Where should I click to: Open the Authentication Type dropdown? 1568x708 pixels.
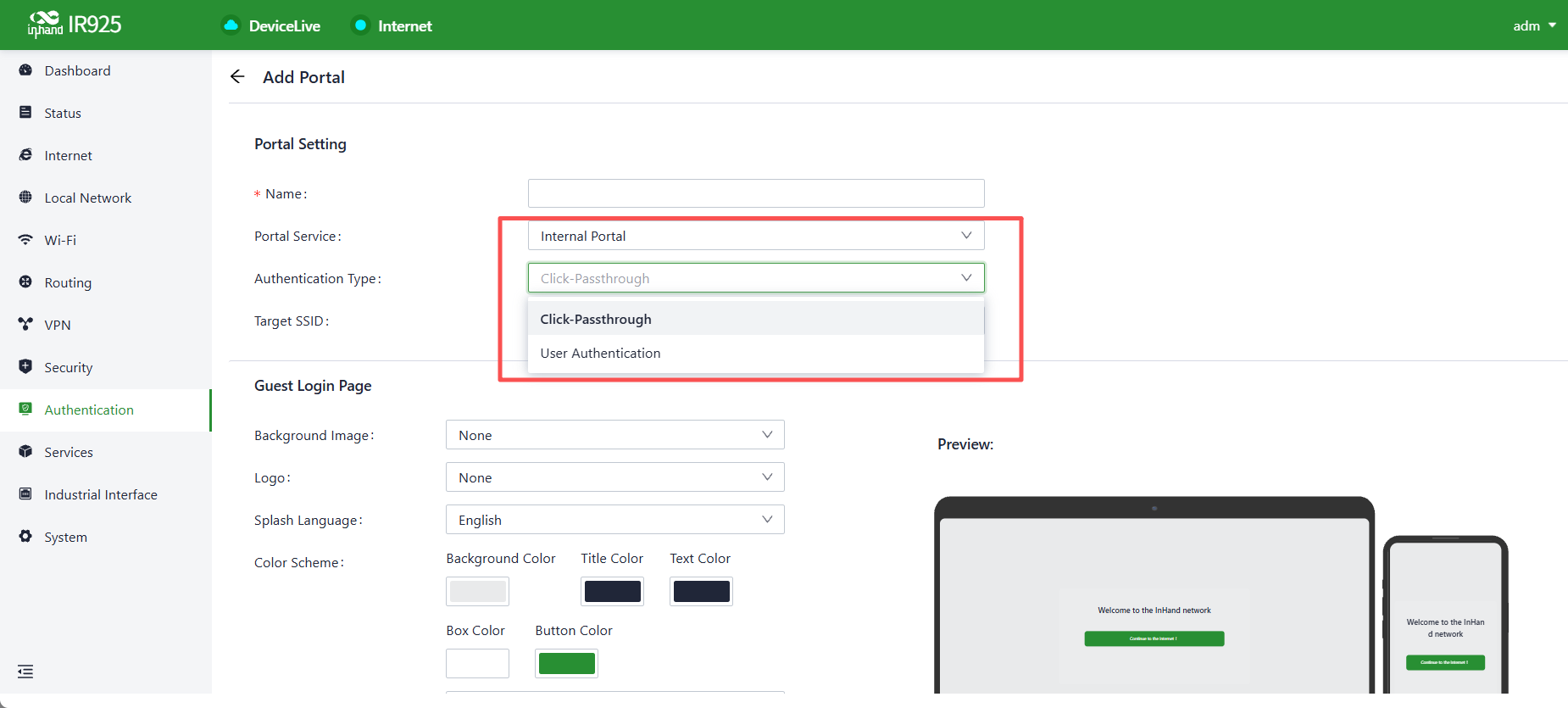[756, 278]
